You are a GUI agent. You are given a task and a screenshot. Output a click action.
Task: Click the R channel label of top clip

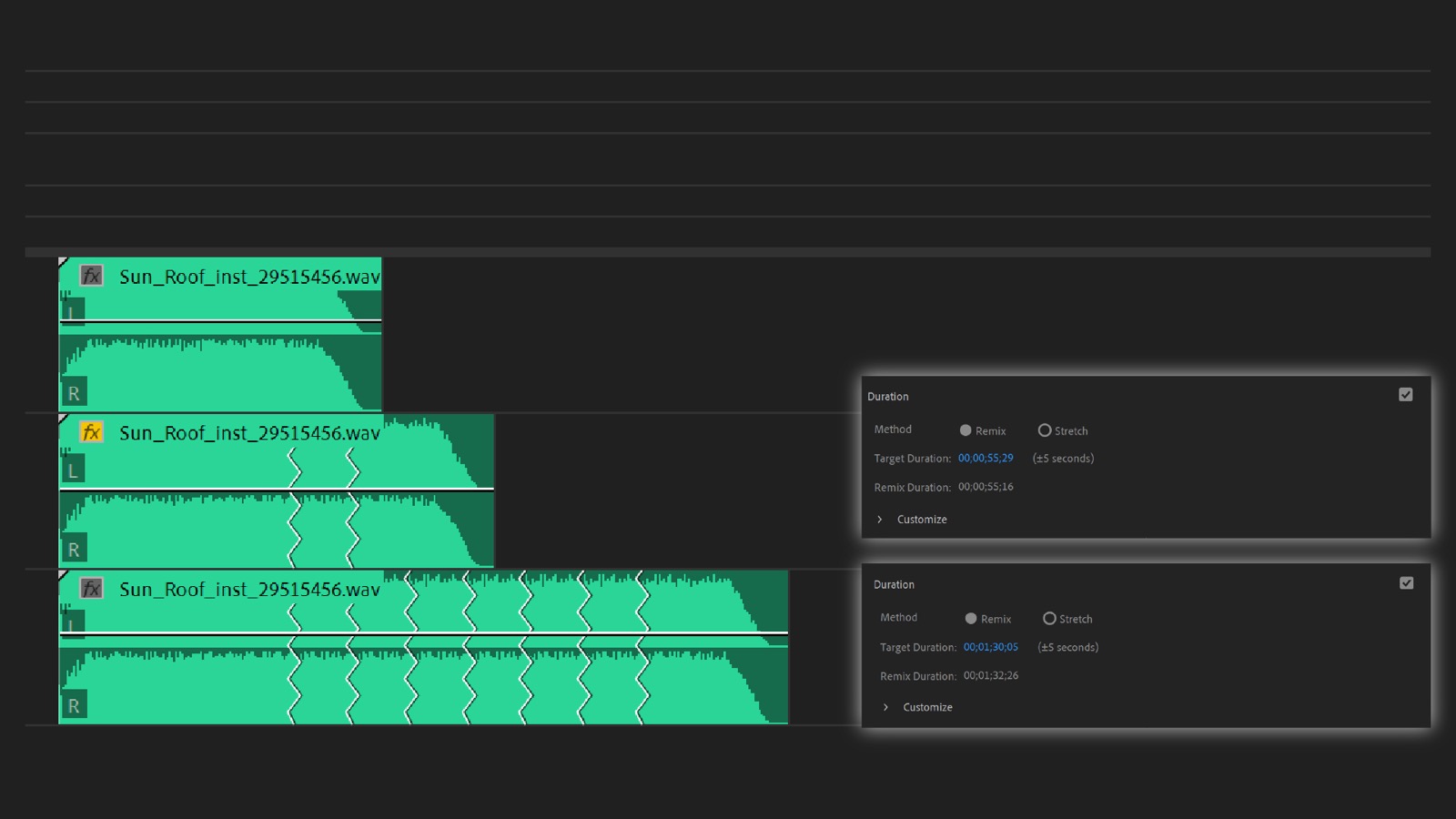(x=74, y=393)
